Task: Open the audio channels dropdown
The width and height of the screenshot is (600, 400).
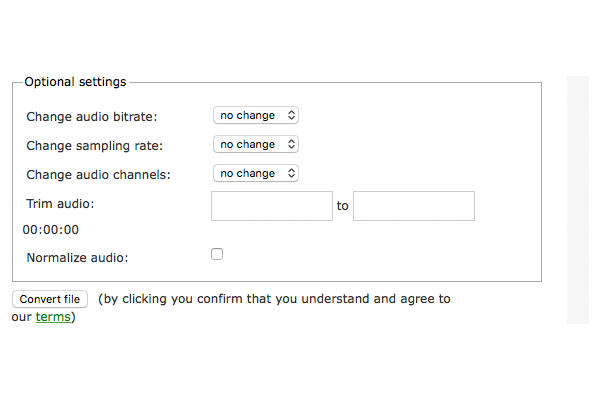Action: (255, 174)
